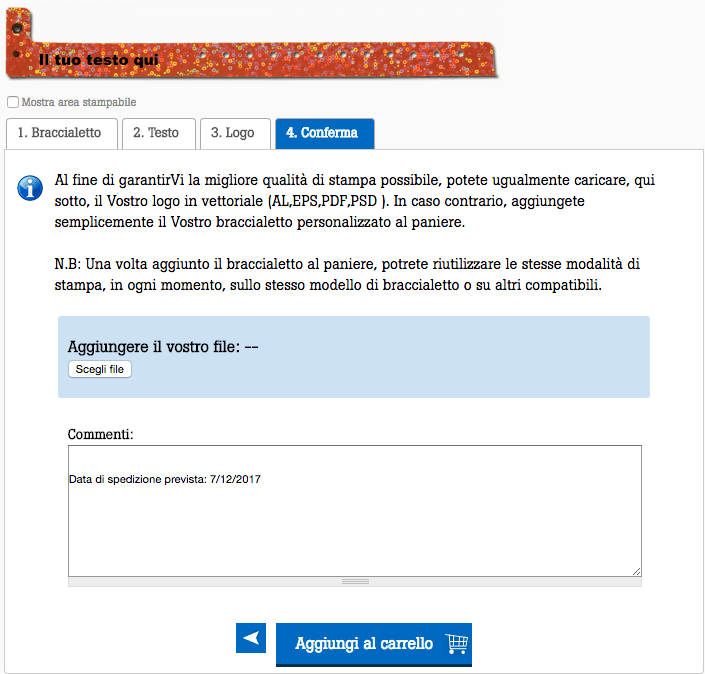Click Aggiungi al carrello button
The width and height of the screenshot is (705, 674).
[374, 644]
